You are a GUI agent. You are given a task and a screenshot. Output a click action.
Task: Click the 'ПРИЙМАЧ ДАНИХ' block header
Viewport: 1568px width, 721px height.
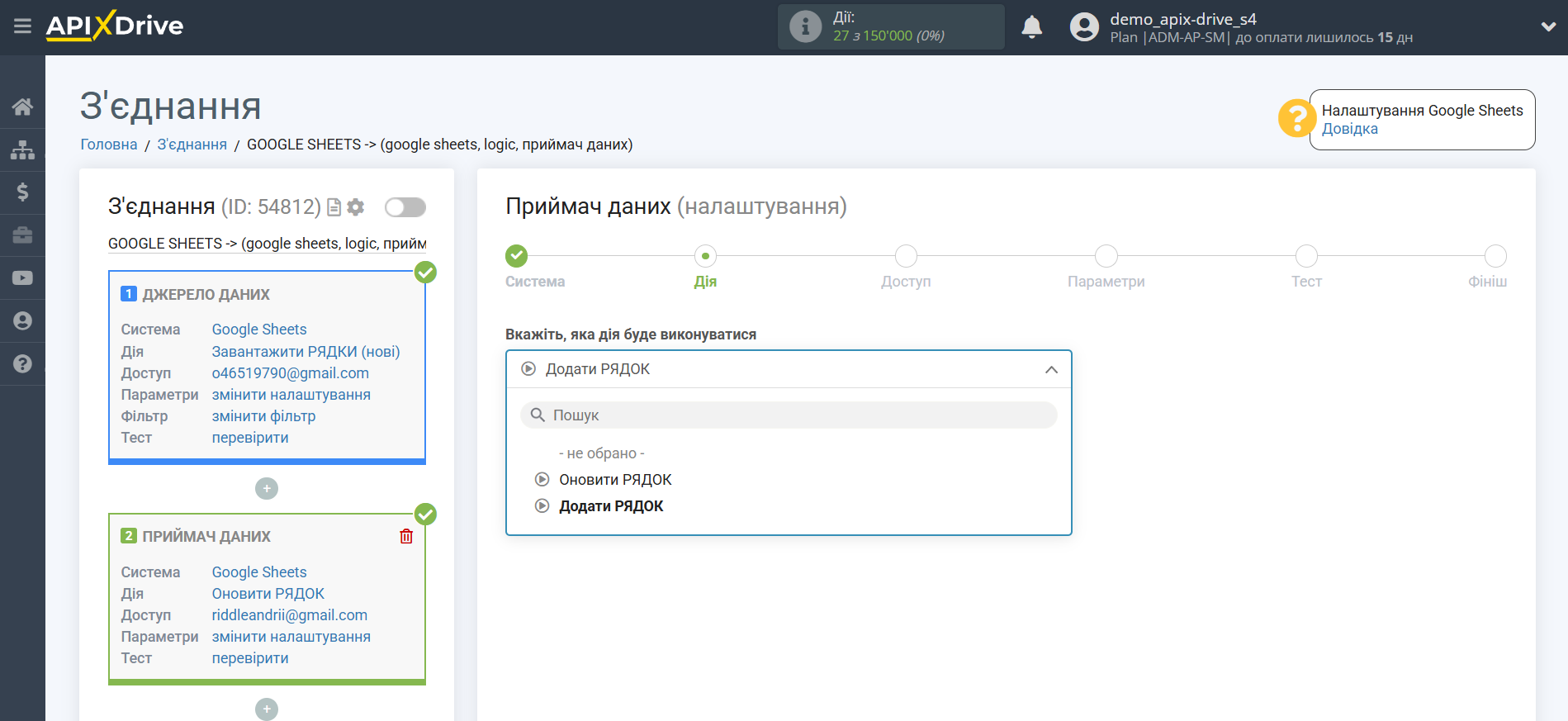coord(206,537)
